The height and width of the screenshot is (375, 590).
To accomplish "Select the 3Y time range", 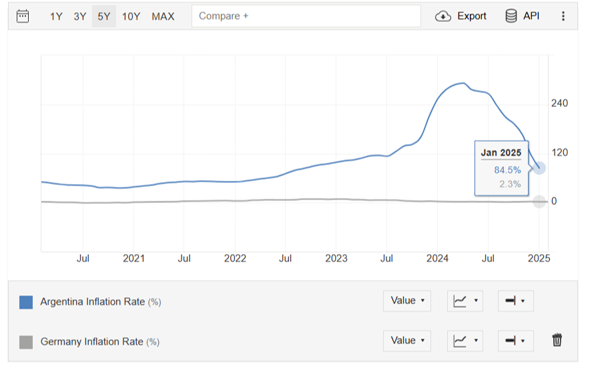I will (80, 17).
